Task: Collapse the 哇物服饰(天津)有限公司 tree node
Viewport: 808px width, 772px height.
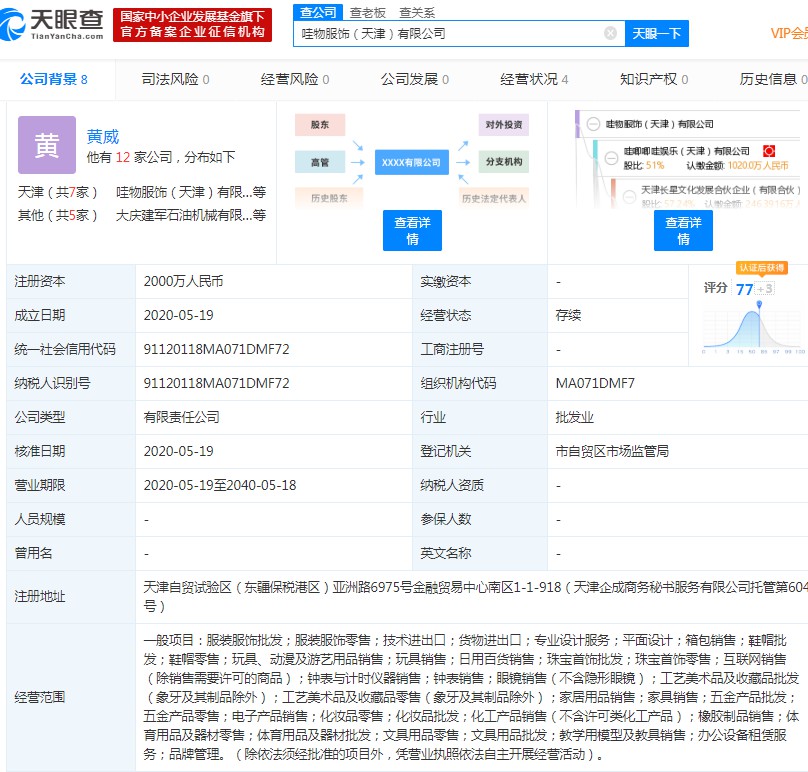Action: [x=593, y=124]
